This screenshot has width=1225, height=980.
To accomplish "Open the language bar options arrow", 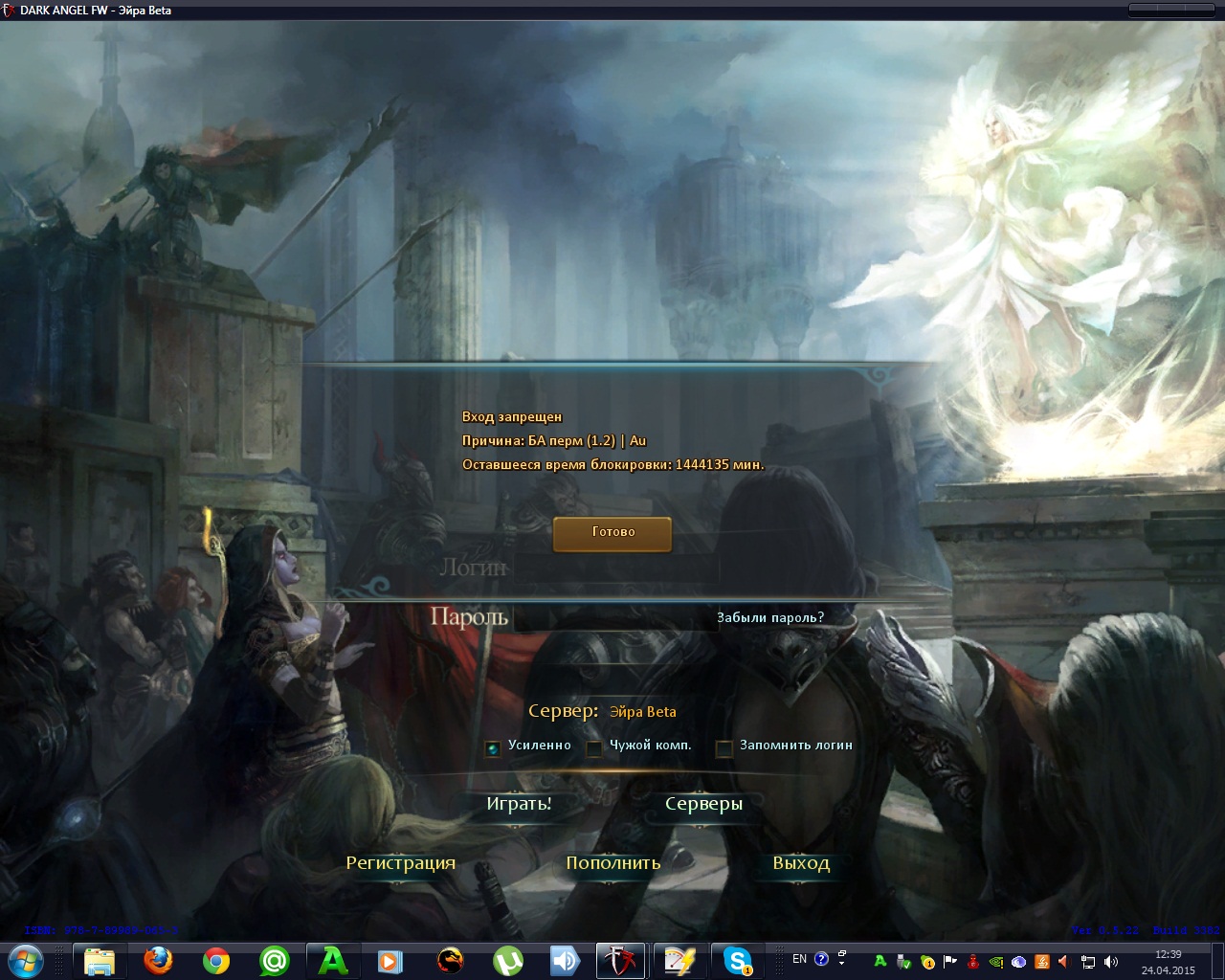I will coord(842,965).
